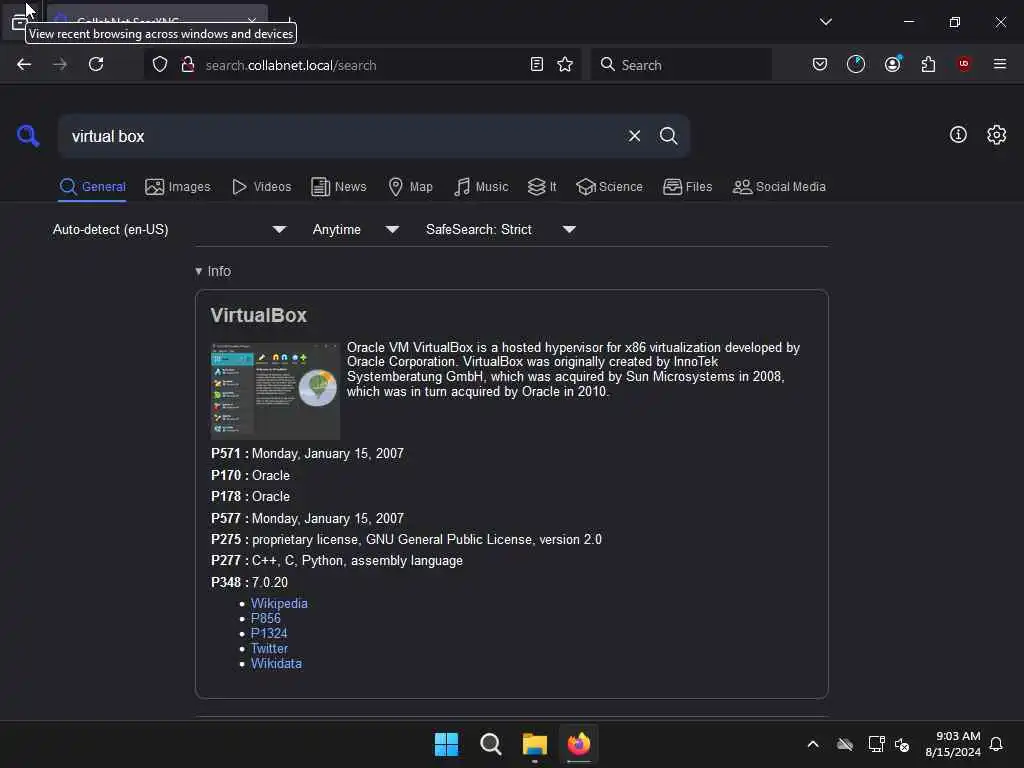
Task: Open the network display tray icon
Action: coord(876,744)
